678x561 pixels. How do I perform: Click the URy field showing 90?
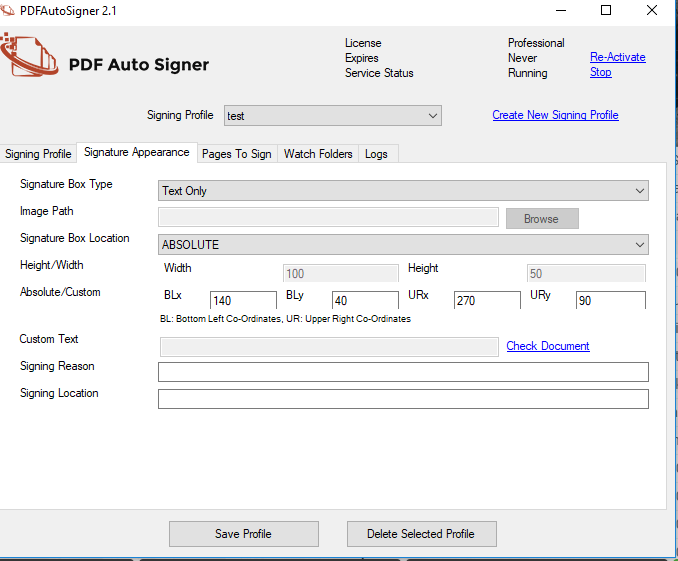pyautogui.click(x=611, y=300)
